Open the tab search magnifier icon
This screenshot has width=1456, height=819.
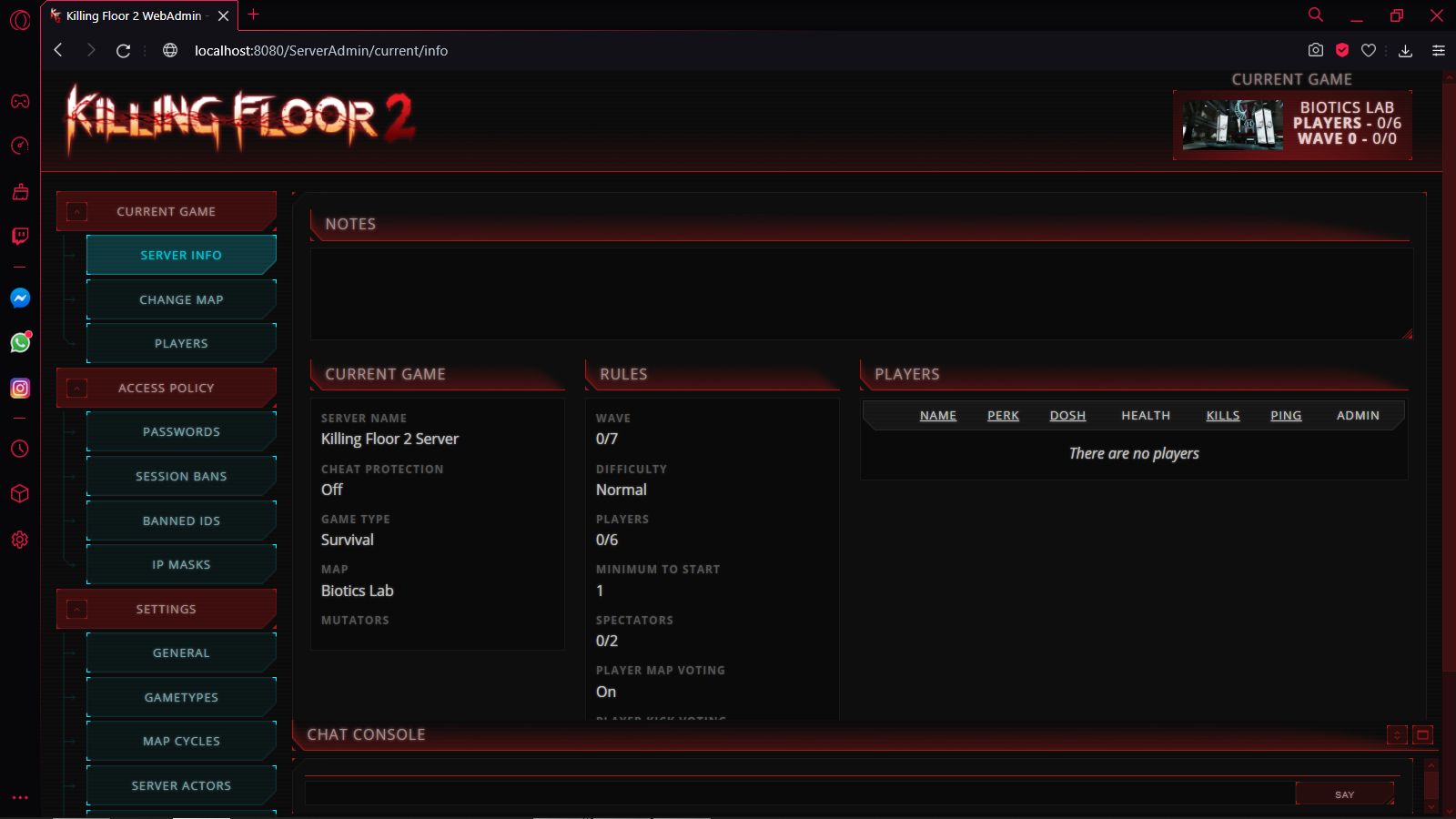click(x=1316, y=15)
